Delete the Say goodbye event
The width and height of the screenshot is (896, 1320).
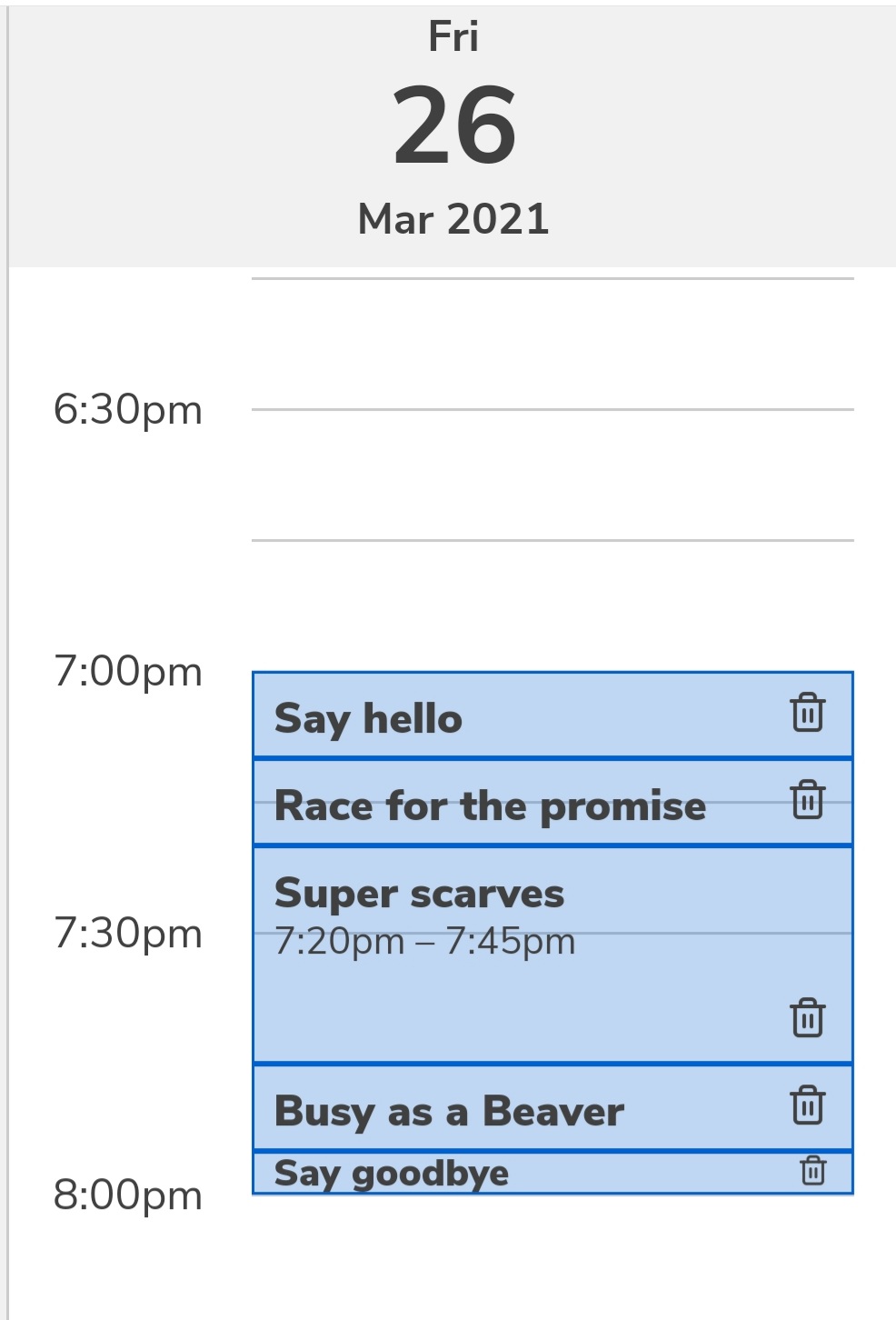(812, 1171)
